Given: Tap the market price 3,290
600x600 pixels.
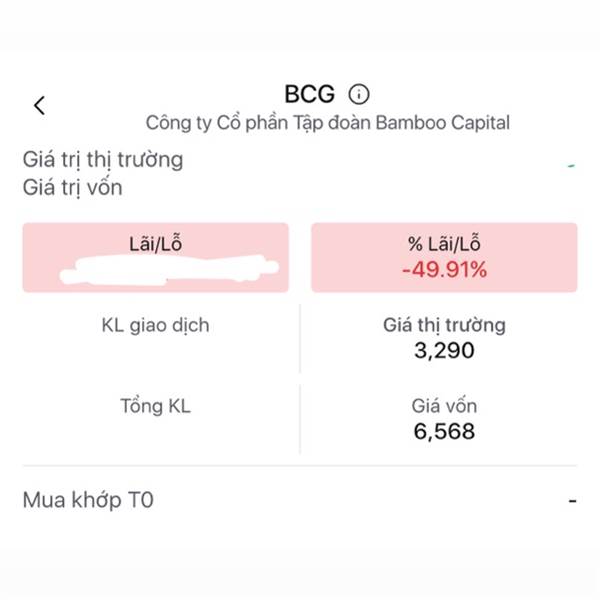Looking at the screenshot, I should 444,351.
